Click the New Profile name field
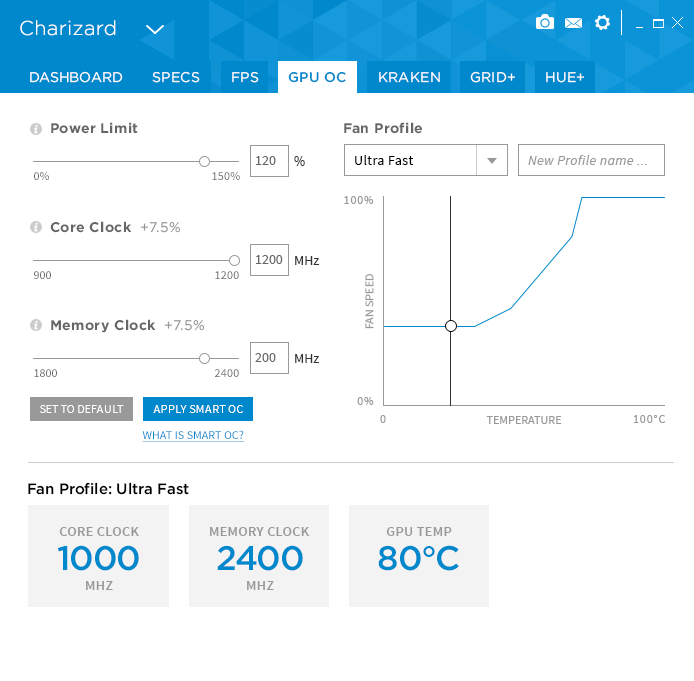The image size is (694, 681). [591, 160]
